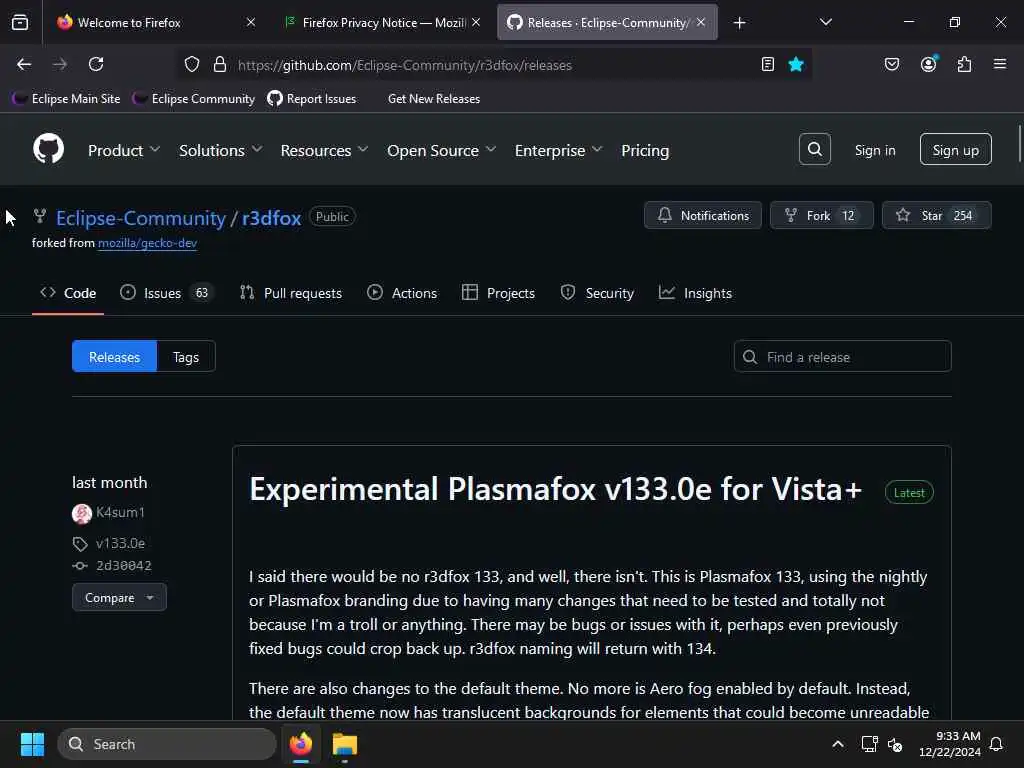
Task: Open GitHub search magnifier button
Action: click(815, 150)
